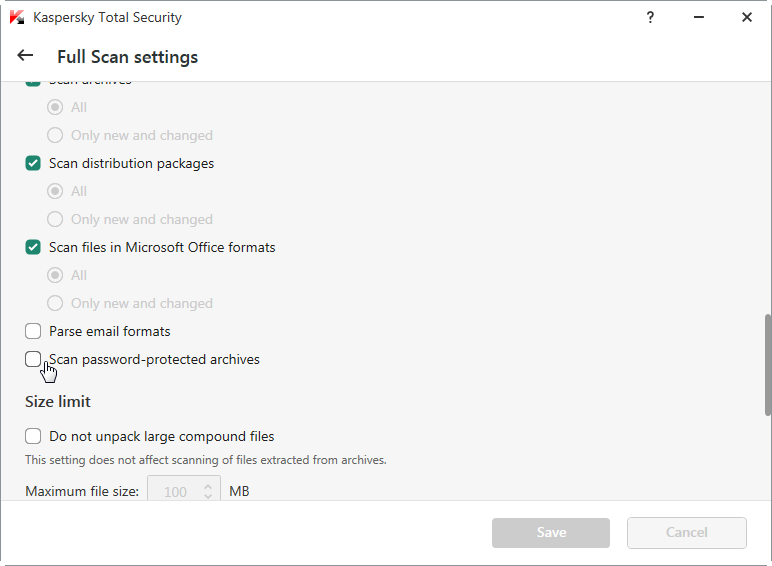Check Do not unpack large compound files
Screen dimensions: 772x566
pos(33,436)
